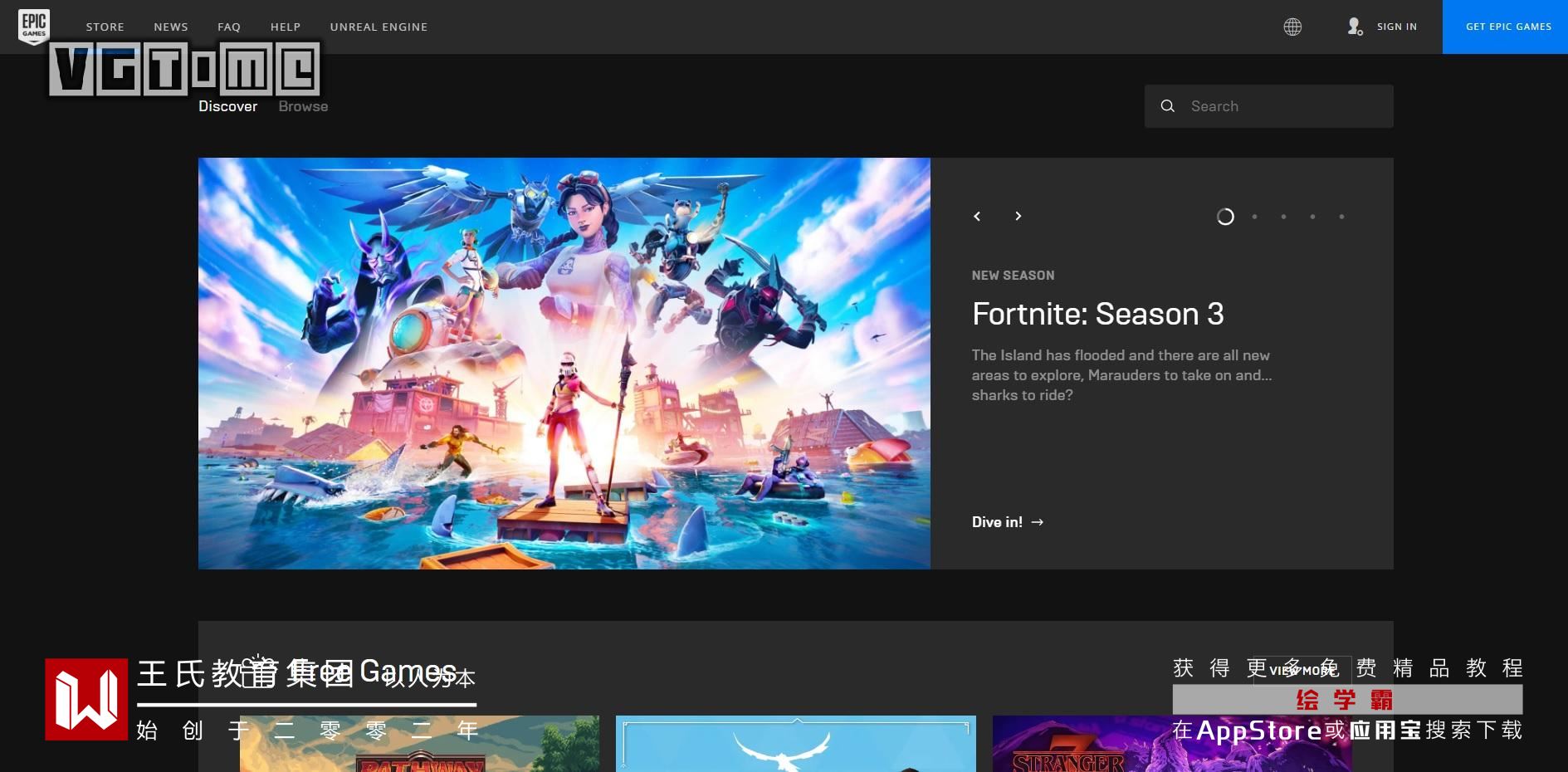
Task: Open the HELP page
Action: click(286, 27)
